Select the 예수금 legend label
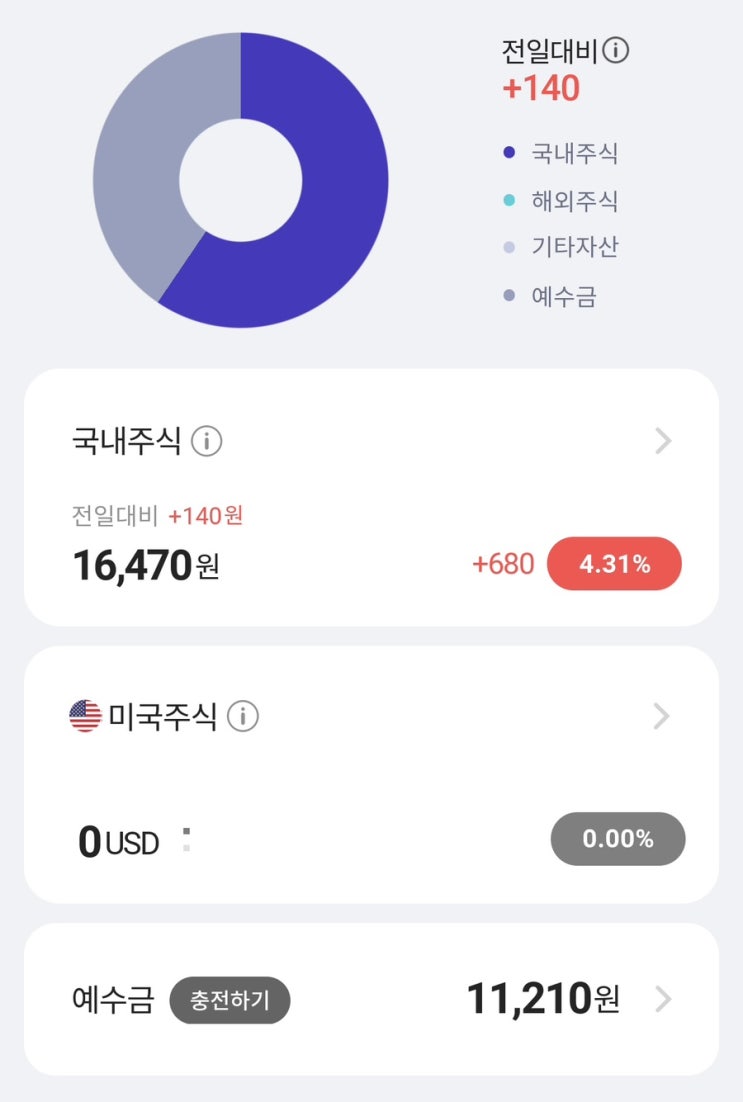The width and height of the screenshot is (743, 1102). [563, 296]
